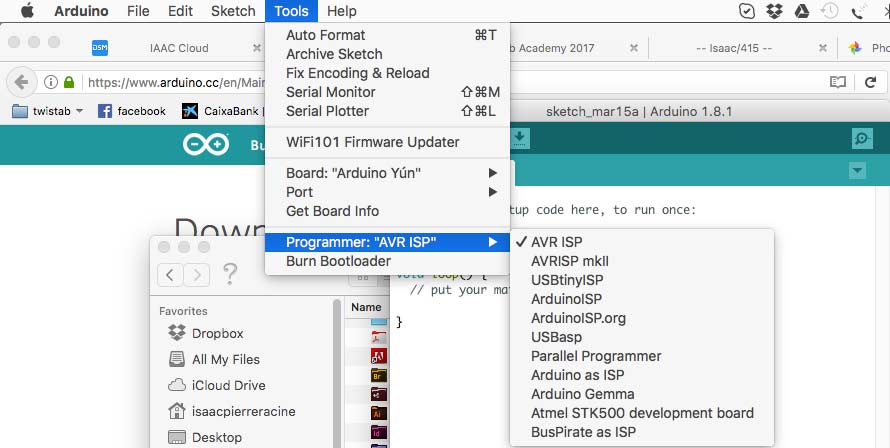Choose Auto Format from Tools menu
Viewport: 890px width, 448px height.
point(388,35)
